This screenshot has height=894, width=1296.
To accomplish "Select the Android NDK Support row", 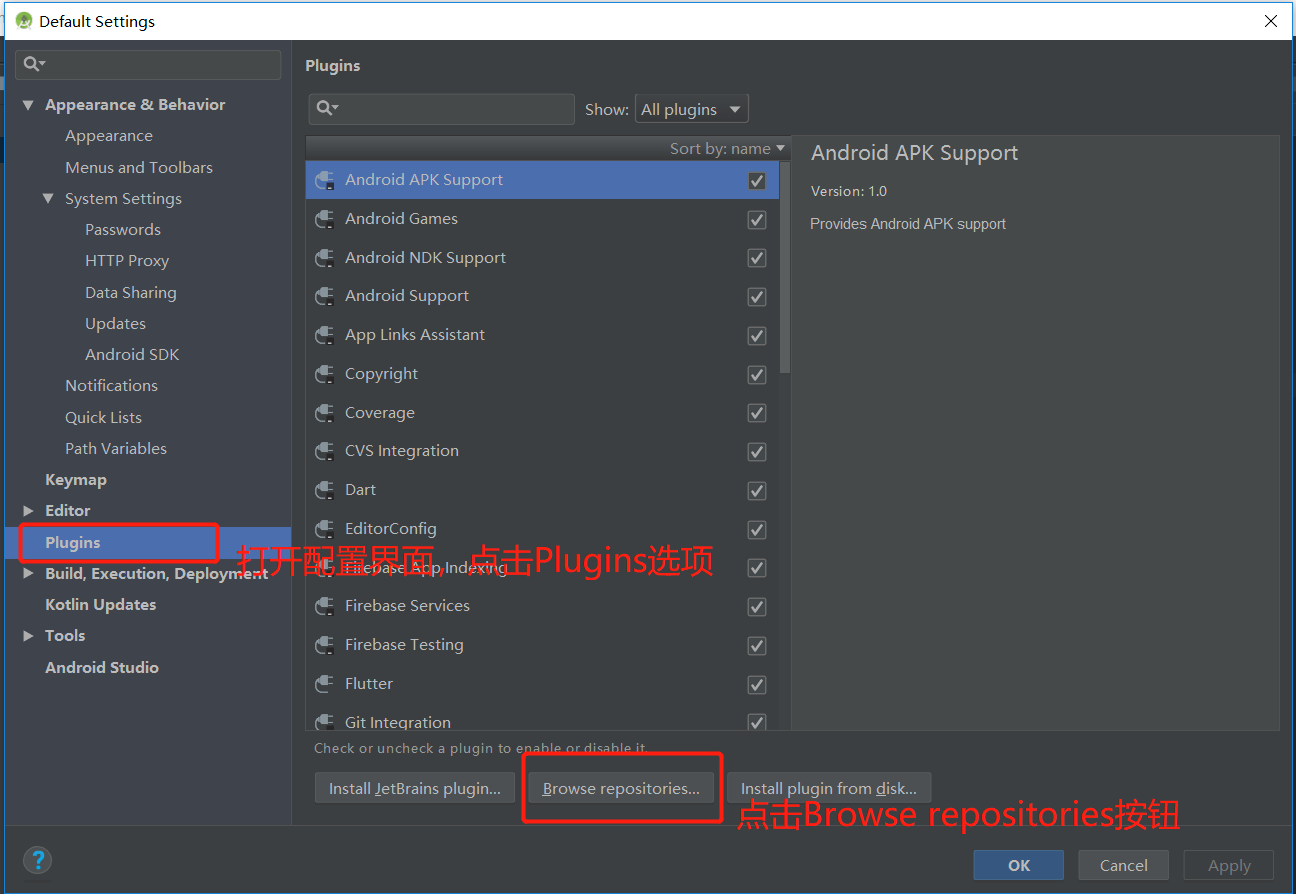I will (542, 258).
